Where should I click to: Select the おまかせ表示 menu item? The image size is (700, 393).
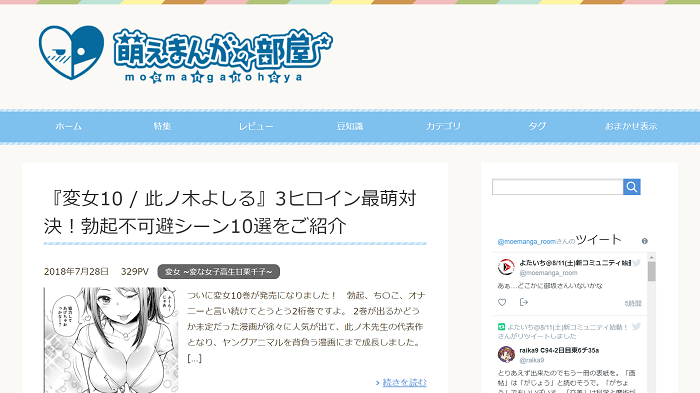[631, 126]
